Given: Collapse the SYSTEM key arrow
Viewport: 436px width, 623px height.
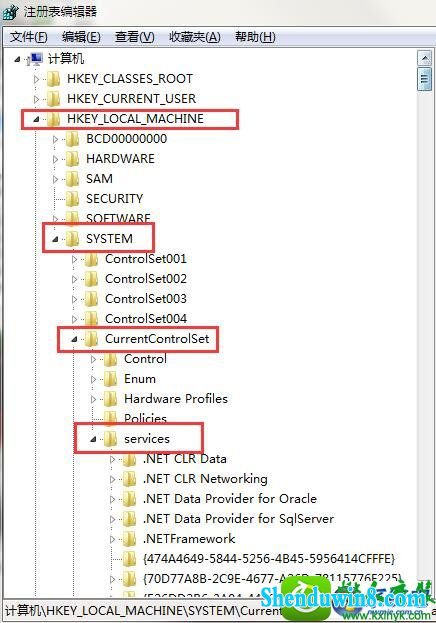Looking at the screenshot, I should click(x=55, y=239).
